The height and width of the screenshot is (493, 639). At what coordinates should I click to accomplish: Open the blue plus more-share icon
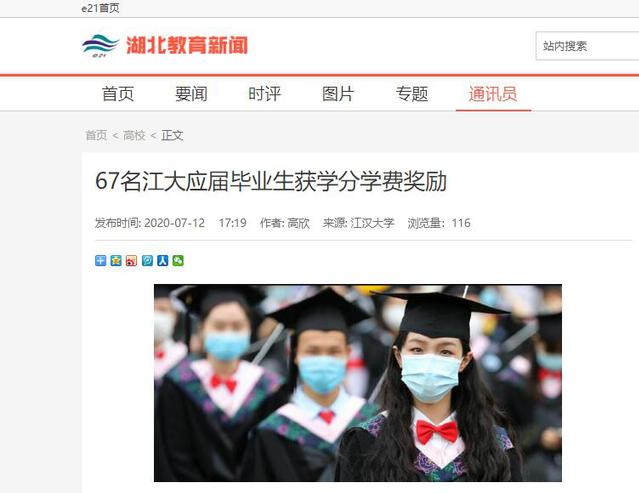click(x=100, y=260)
